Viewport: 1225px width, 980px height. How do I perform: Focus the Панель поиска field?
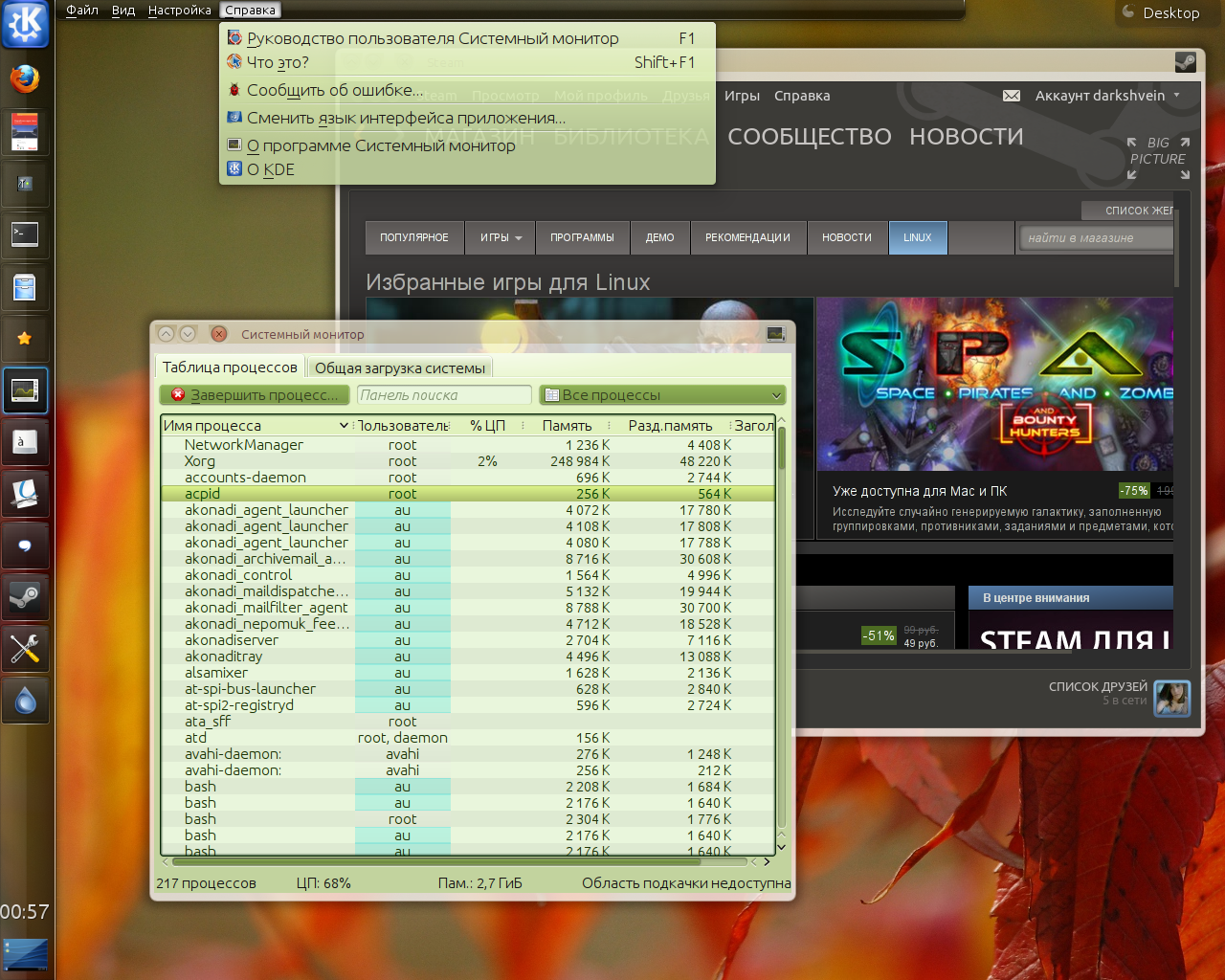[x=444, y=395]
